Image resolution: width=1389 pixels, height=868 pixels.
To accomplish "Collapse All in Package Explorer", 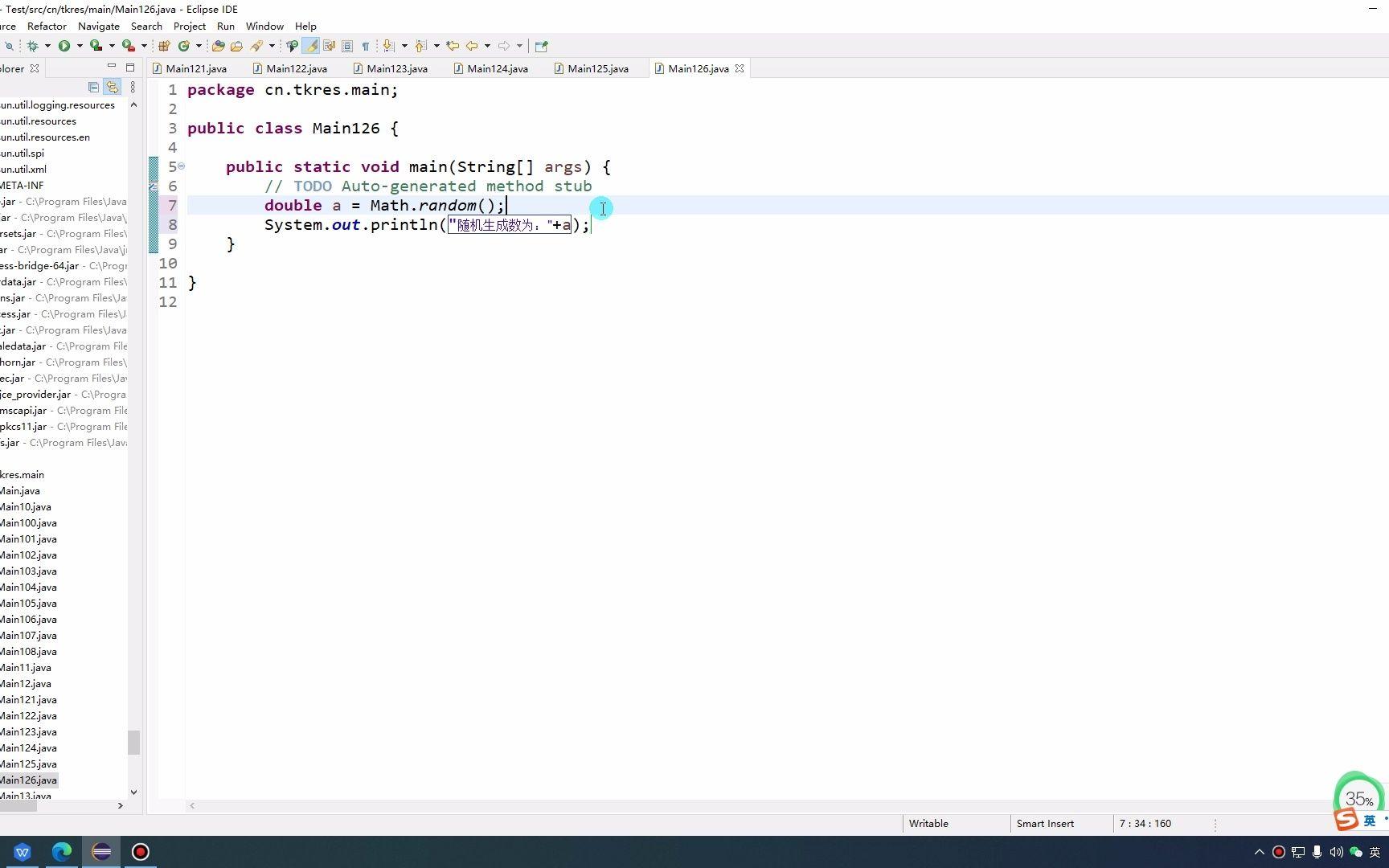I will point(94,87).
